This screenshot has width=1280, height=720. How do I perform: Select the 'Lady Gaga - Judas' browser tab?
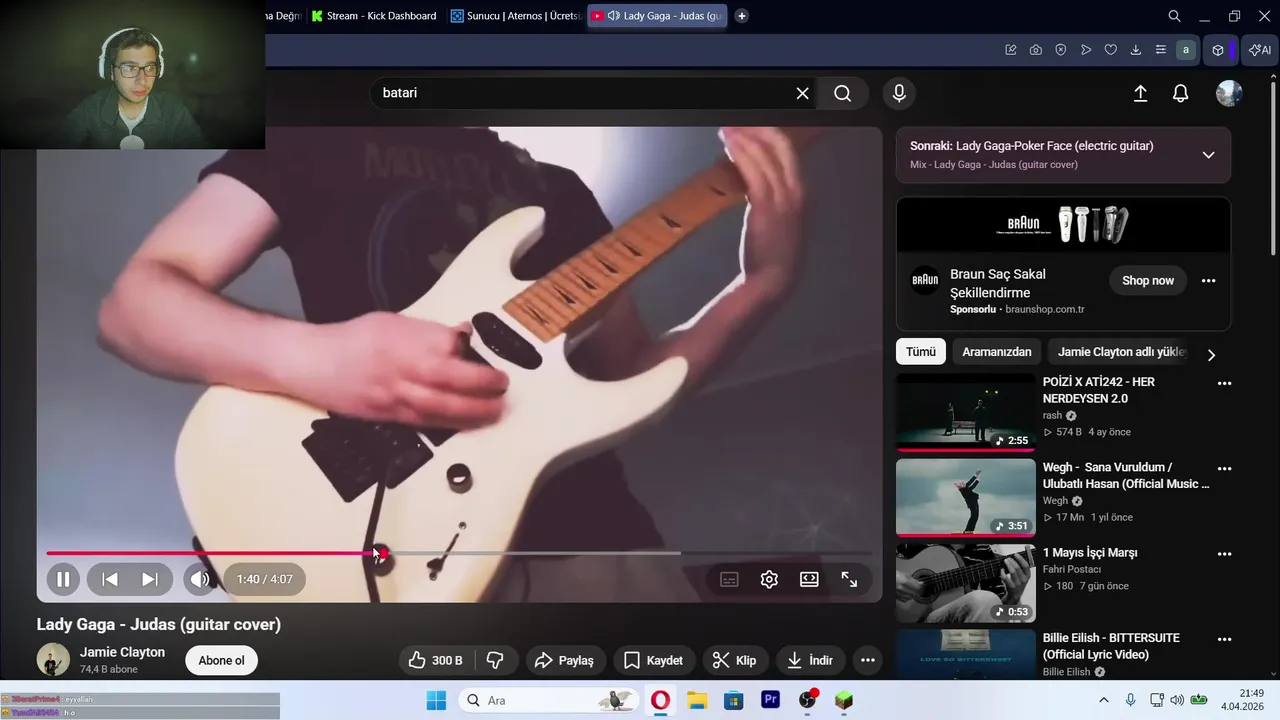(657, 16)
